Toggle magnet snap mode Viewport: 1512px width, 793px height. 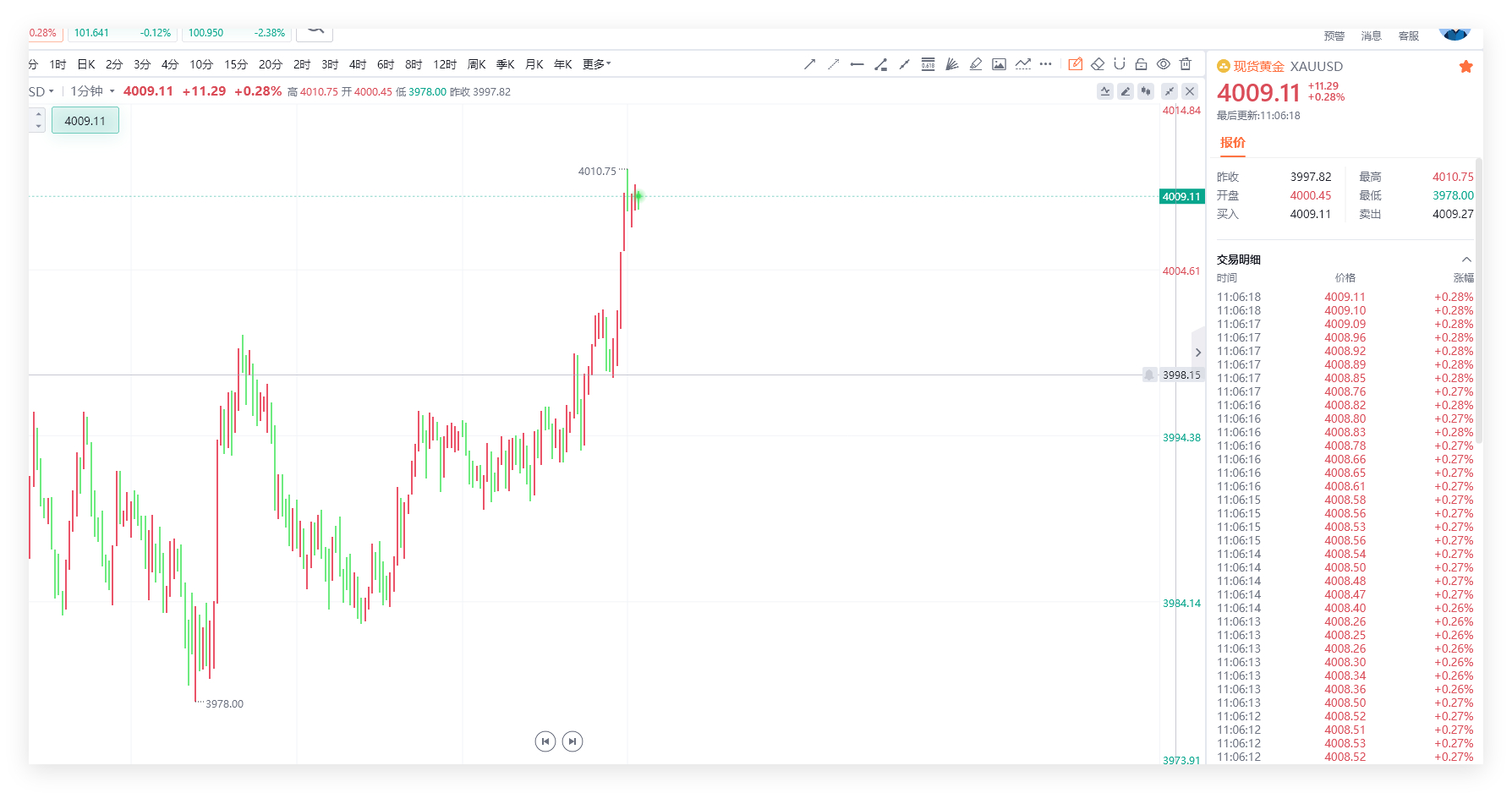point(1119,64)
